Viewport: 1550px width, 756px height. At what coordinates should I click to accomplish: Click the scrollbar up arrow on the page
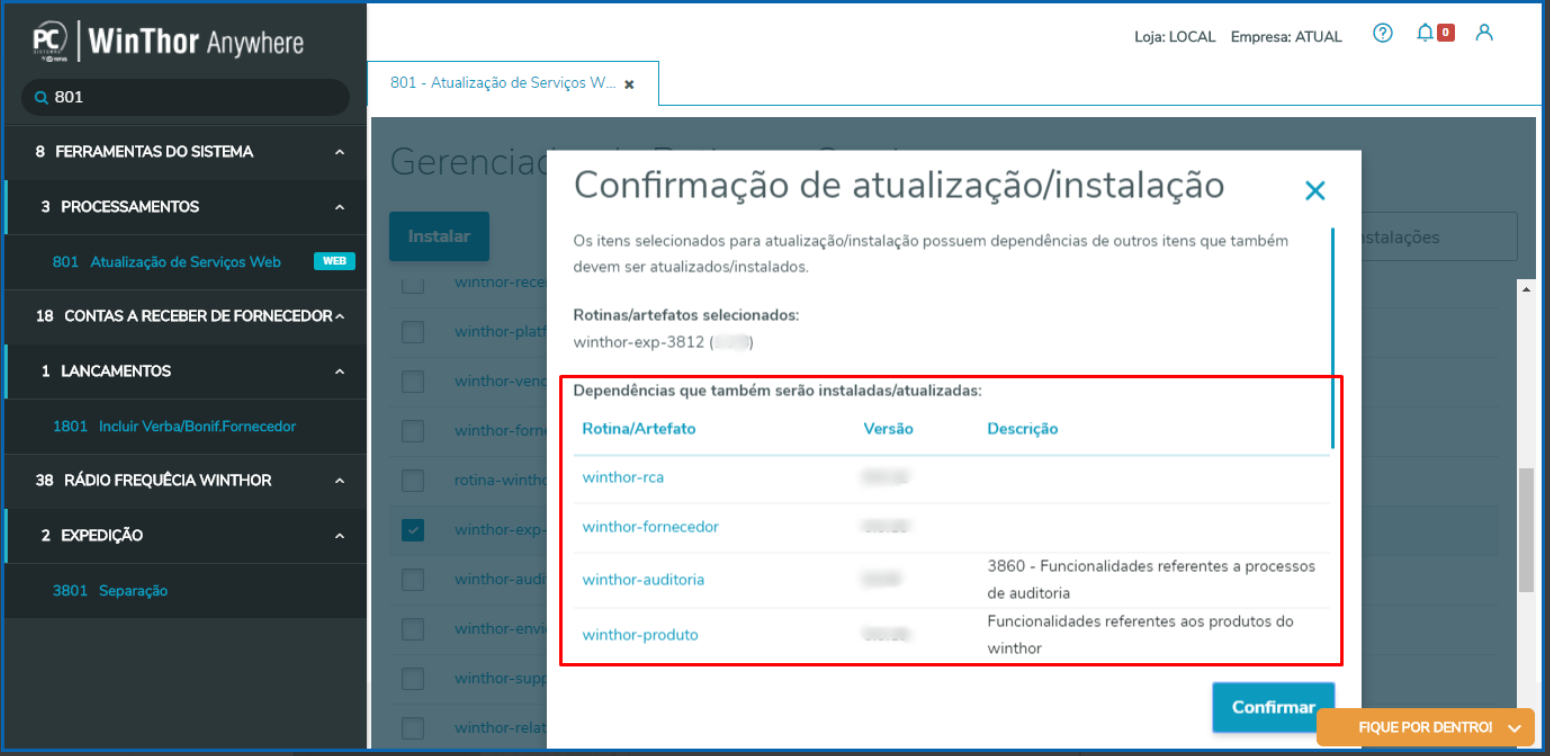pyautogui.click(x=1526, y=289)
